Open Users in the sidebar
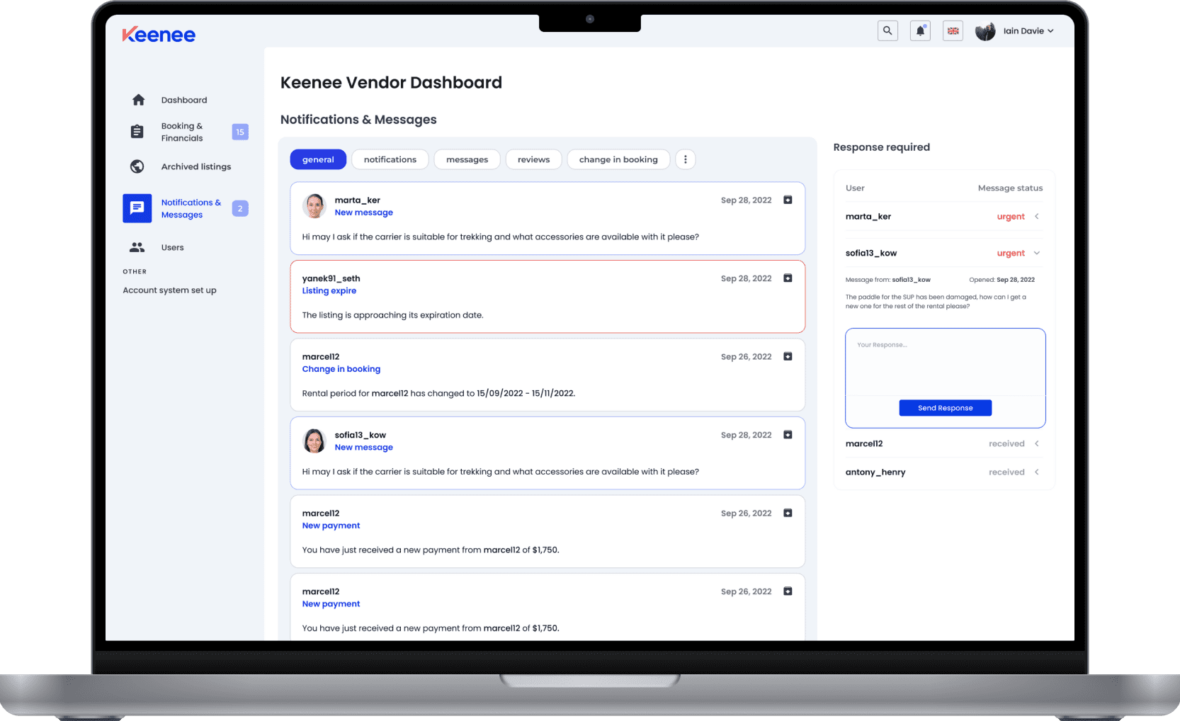Screen dimensions: 1180x721 (x=172, y=247)
